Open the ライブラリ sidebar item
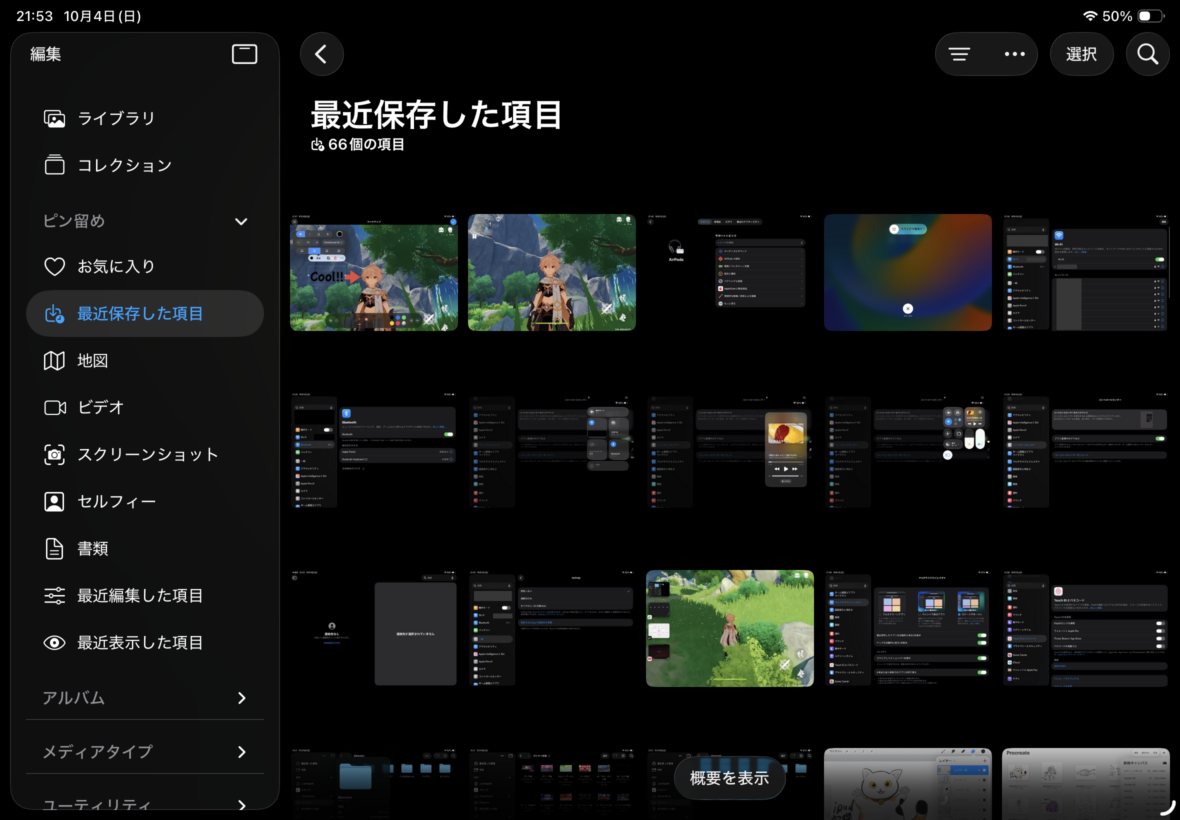 pyautogui.click(x=144, y=118)
